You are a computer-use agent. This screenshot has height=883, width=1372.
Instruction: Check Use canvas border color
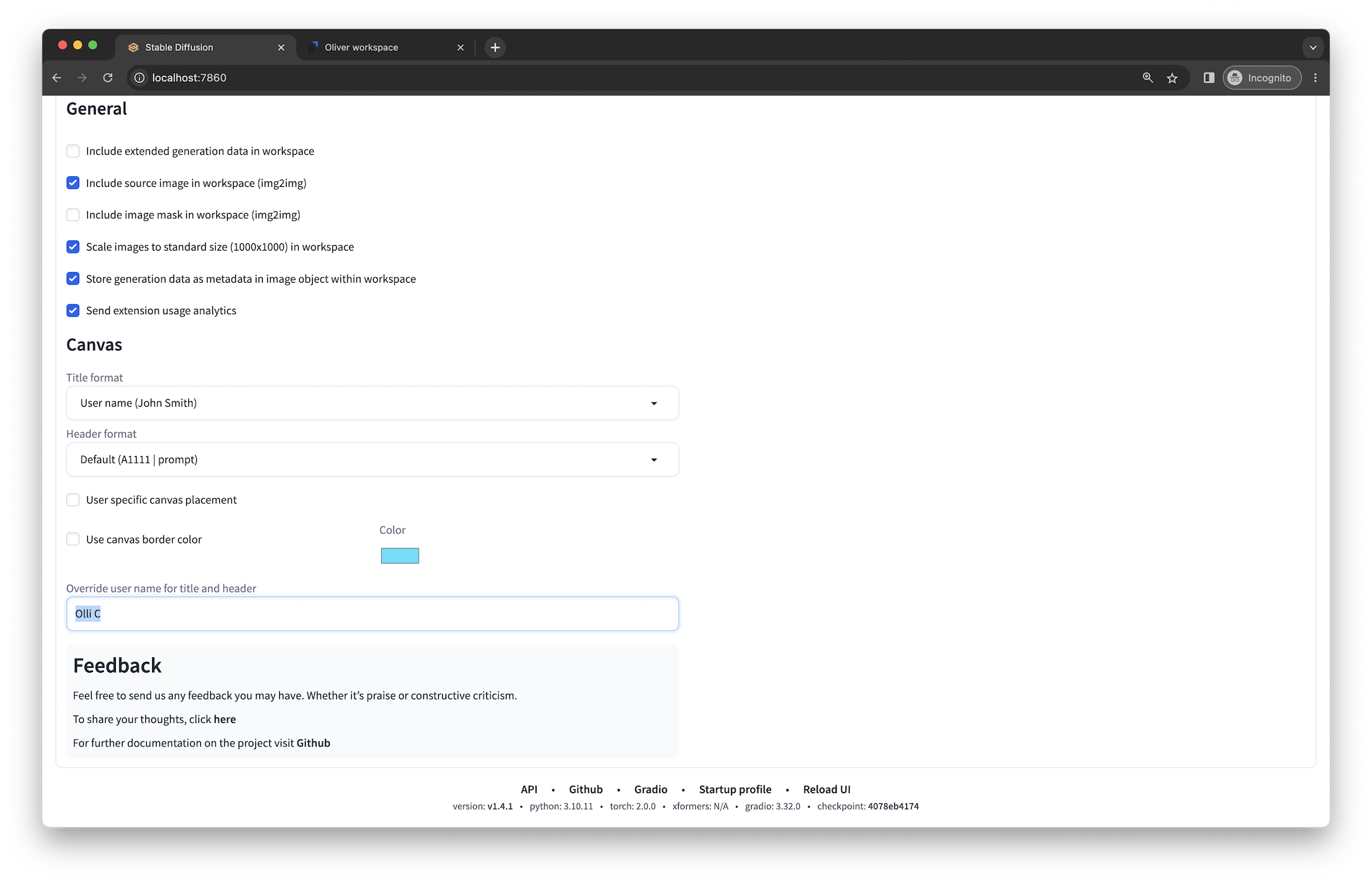tap(73, 539)
